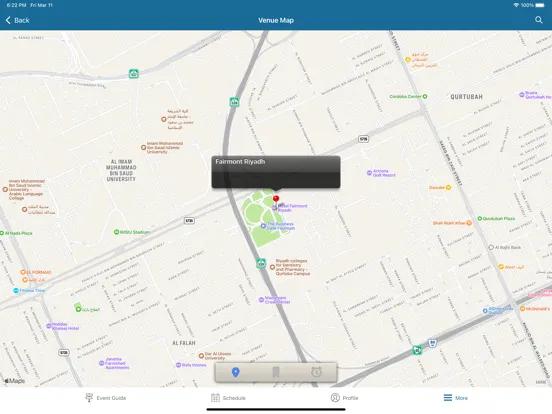Screen dimensions: 552x414
Task: Select the Al Rajhi Bank marker
Action: coord(491,247)
